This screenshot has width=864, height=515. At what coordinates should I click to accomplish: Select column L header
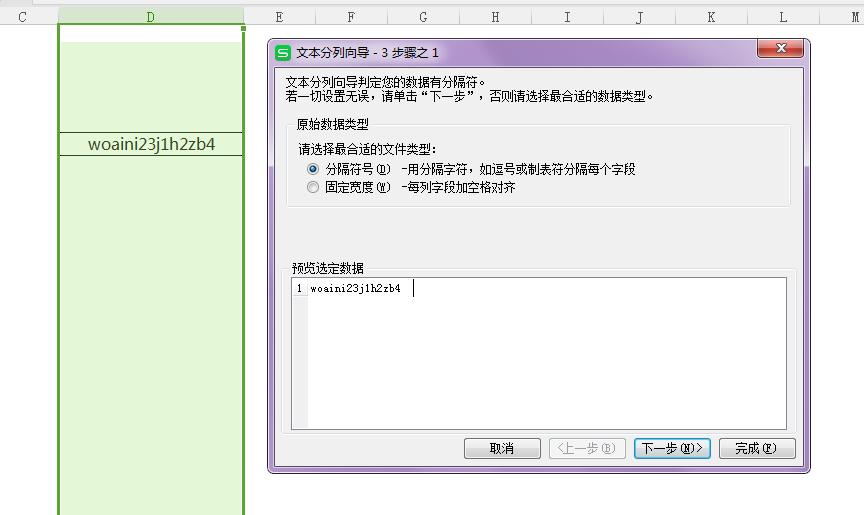pyautogui.click(x=783, y=17)
